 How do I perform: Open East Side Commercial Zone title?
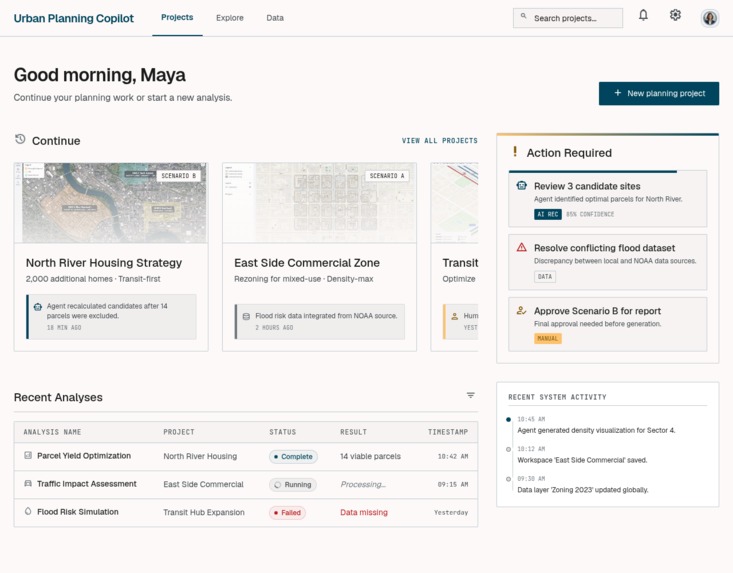[307, 263]
